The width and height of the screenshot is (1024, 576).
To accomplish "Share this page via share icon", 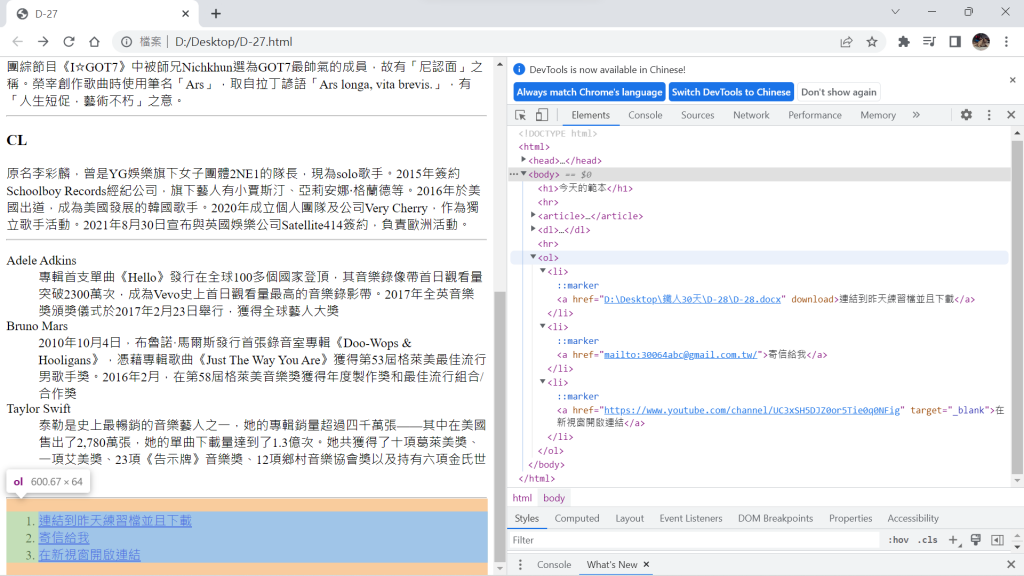I will click(x=846, y=42).
